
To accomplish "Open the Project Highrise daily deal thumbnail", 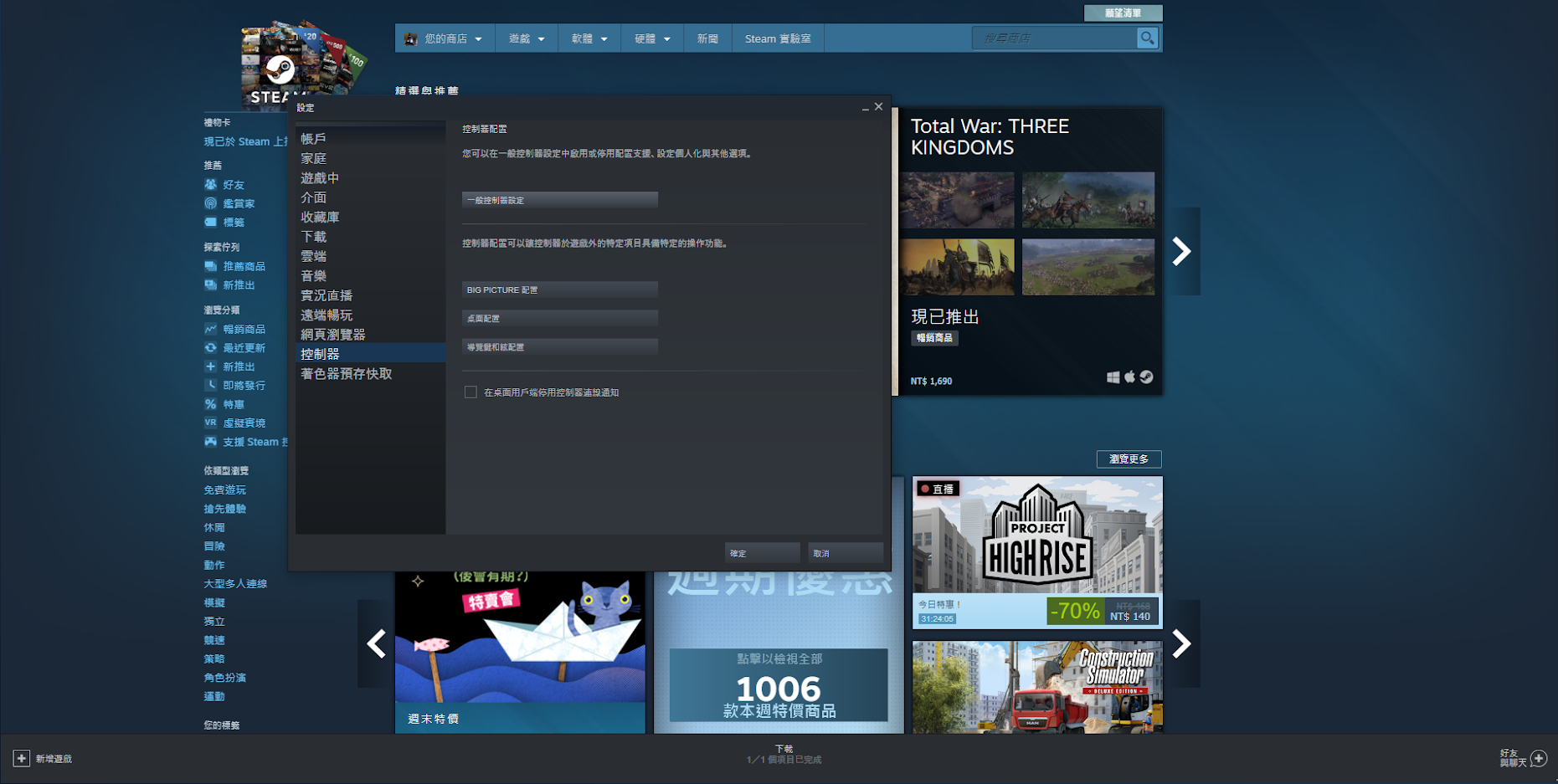I will [x=1037, y=552].
